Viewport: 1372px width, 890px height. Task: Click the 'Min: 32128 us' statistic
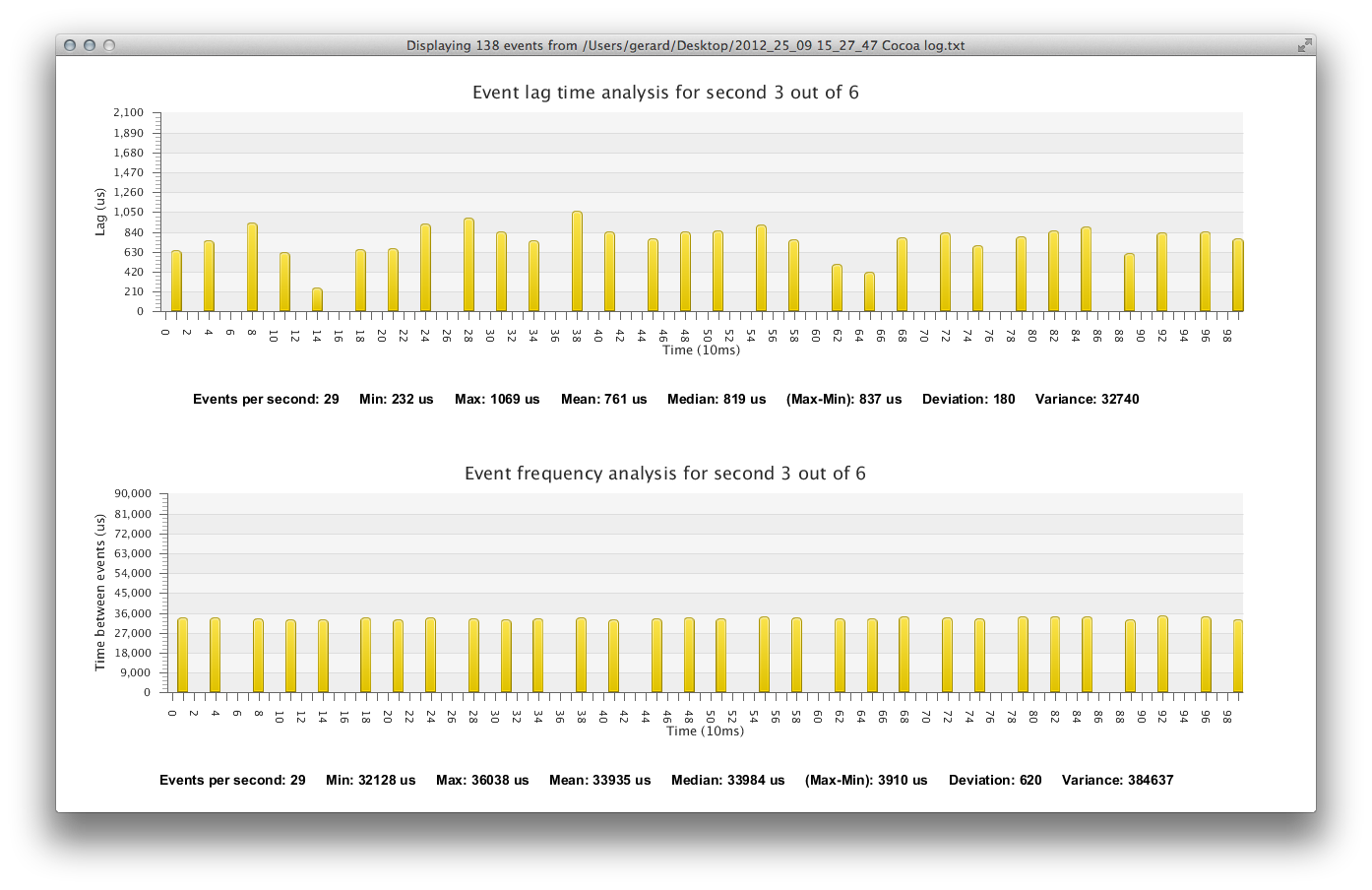coord(371,781)
